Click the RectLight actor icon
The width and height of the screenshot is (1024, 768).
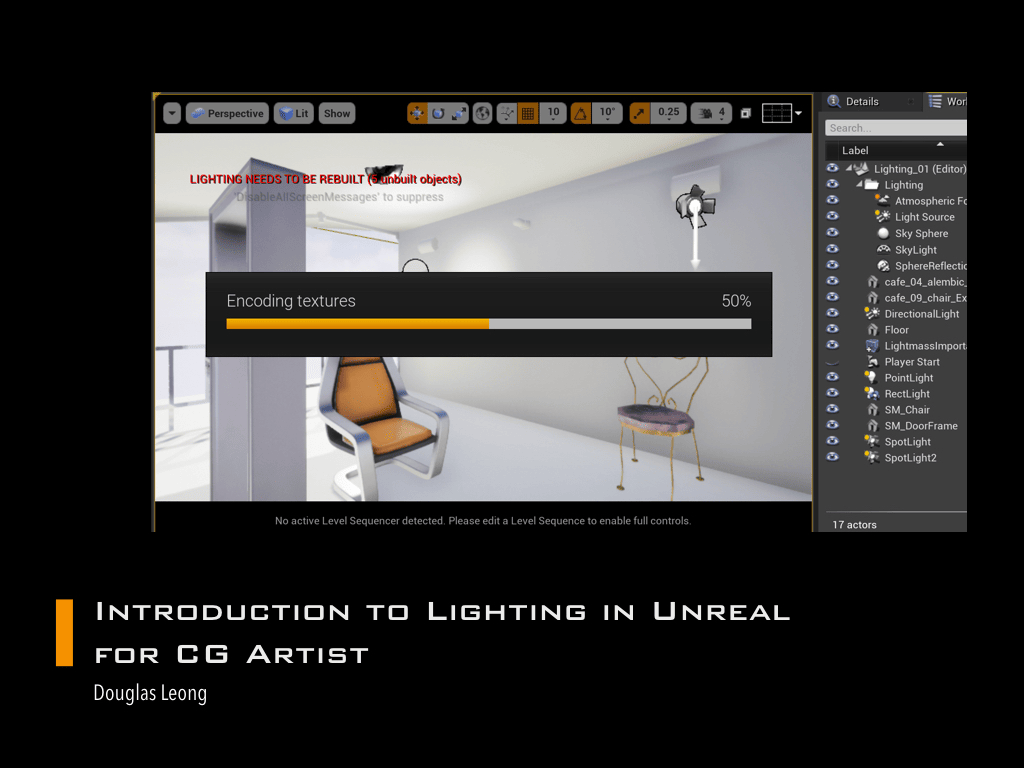872,394
